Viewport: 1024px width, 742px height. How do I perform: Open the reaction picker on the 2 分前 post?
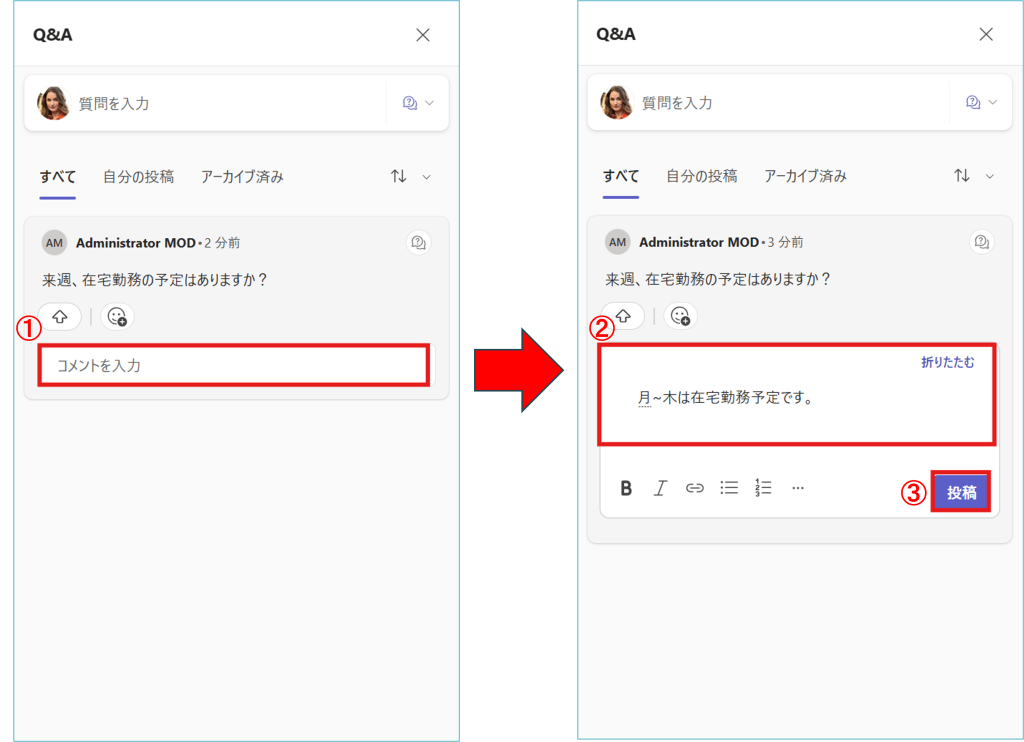pos(117,316)
